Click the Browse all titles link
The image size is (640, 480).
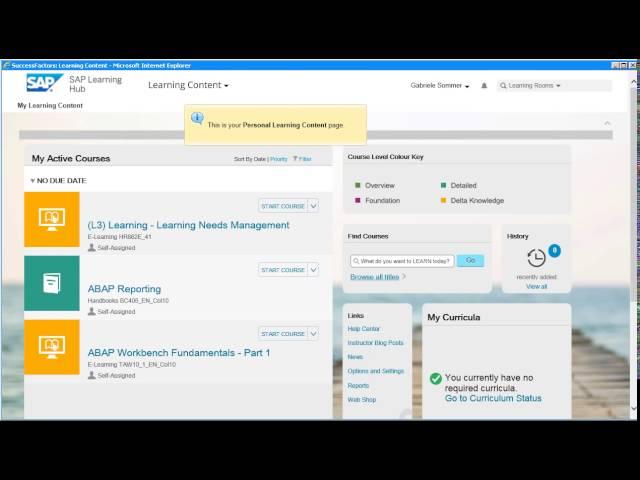pyautogui.click(x=375, y=277)
